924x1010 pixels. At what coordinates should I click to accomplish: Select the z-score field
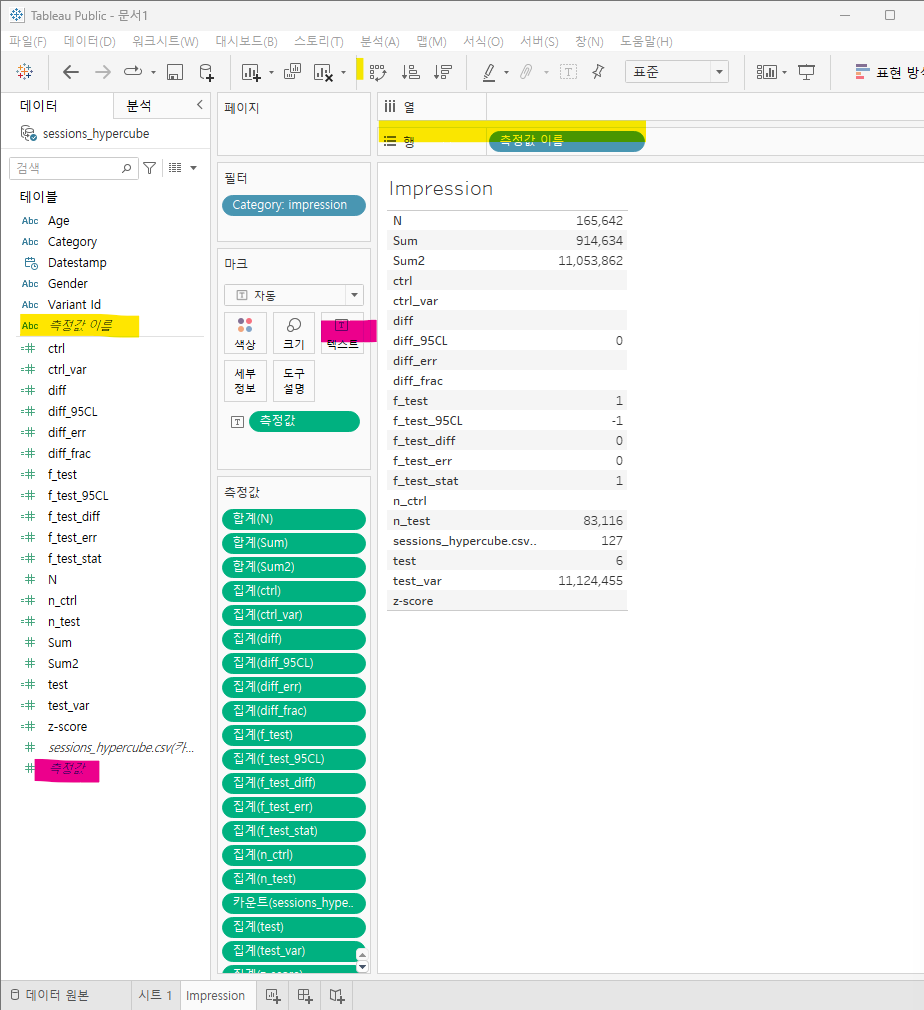[x=67, y=727]
